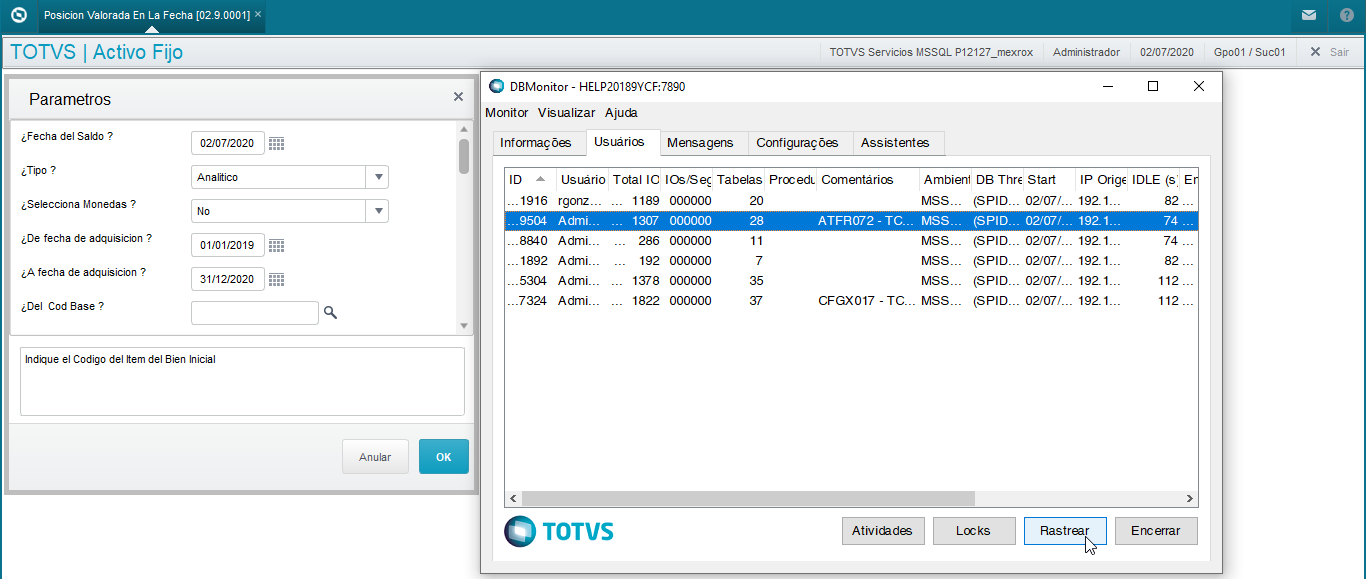Open the Visualizar menu in DBMonitor
The height and width of the screenshot is (579, 1366).
click(x=566, y=113)
